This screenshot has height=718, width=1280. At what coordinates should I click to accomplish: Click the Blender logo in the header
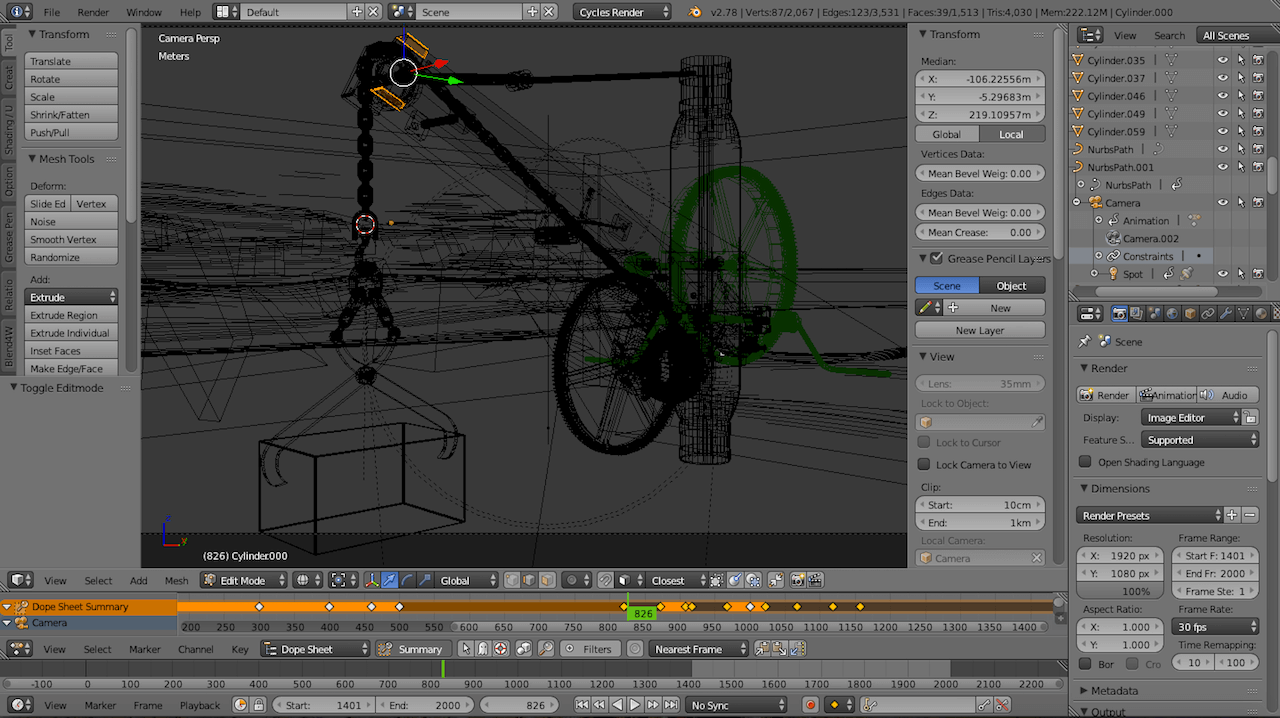[x=694, y=12]
